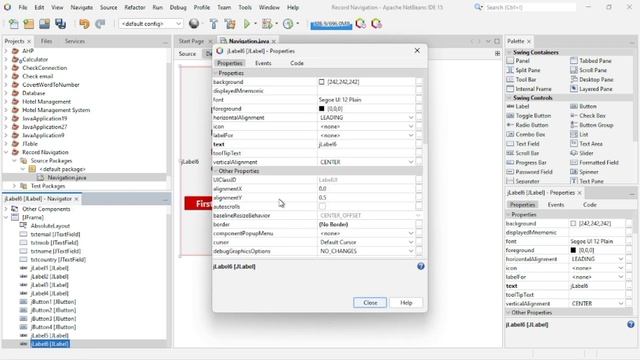Select Navigation.java in project tree
The width and height of the screenshot is (640, 360).
tap(67, 178)
